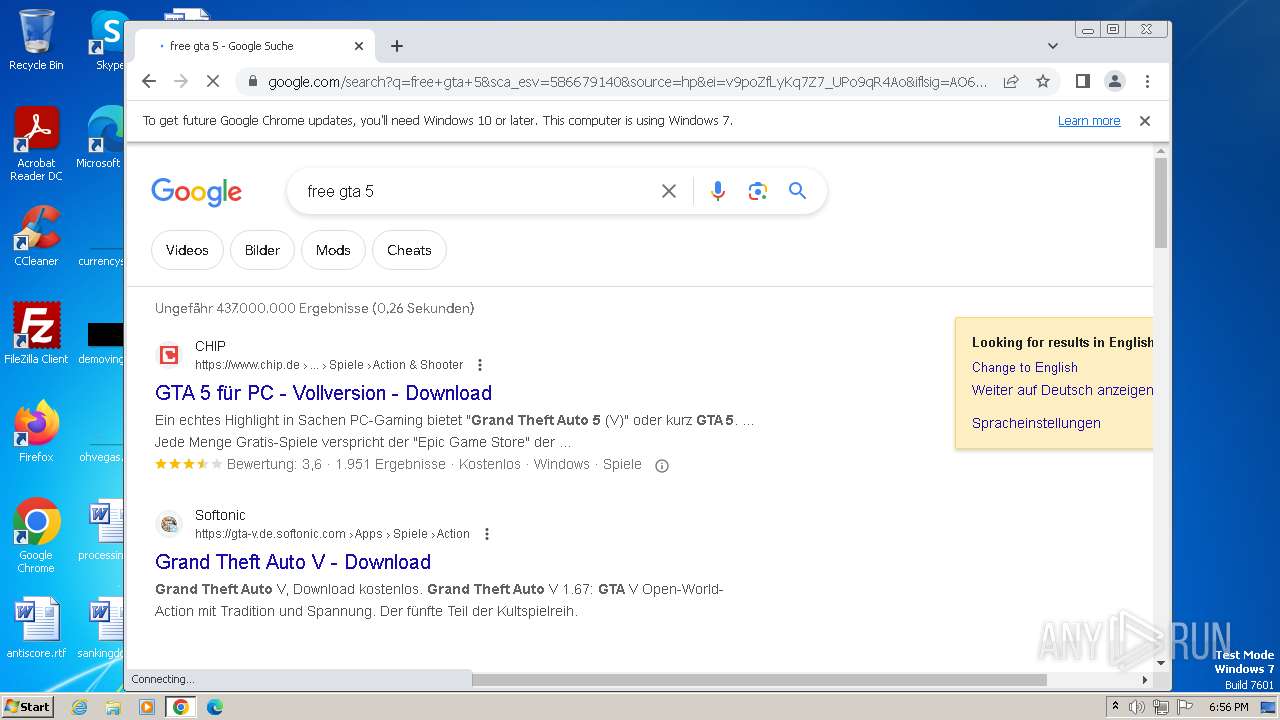Screen dimensions: 1280x720
Task: Select the 'free gta 5 - Google Suche' tab
Action: (x=255, y=46)
